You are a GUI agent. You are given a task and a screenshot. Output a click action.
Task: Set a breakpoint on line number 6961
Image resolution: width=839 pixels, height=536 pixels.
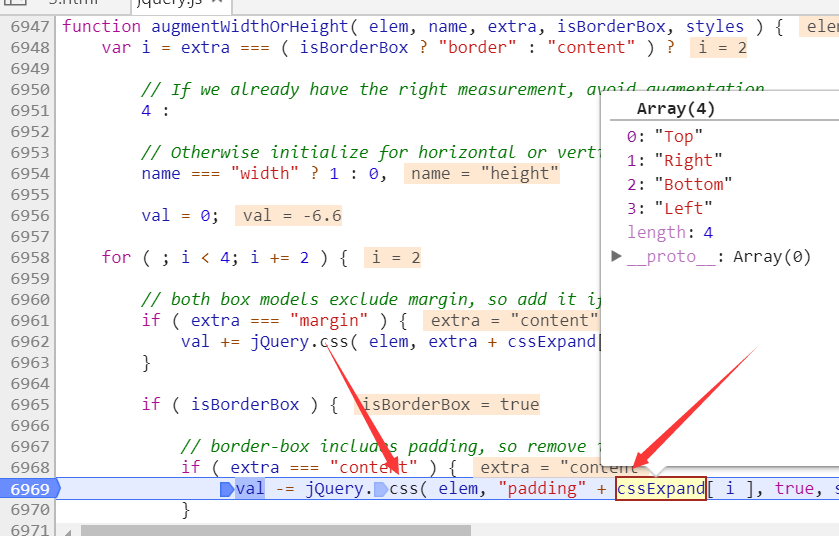[30, 320]
